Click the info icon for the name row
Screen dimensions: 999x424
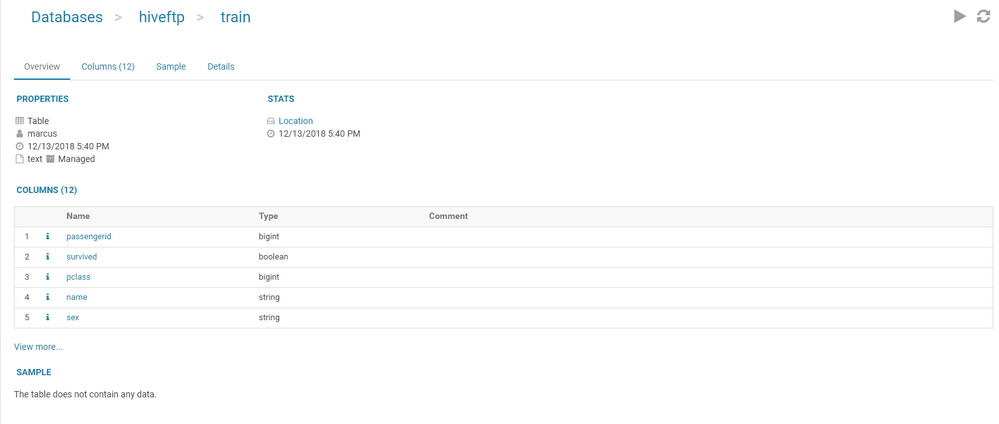[x=47, y=297]
